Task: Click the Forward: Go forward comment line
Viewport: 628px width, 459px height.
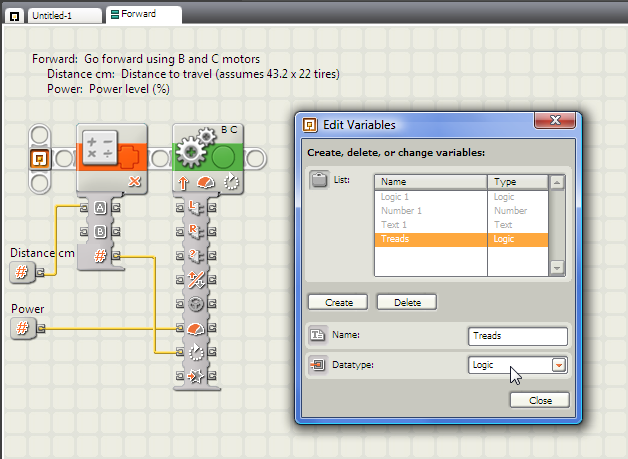Action: 146,59
